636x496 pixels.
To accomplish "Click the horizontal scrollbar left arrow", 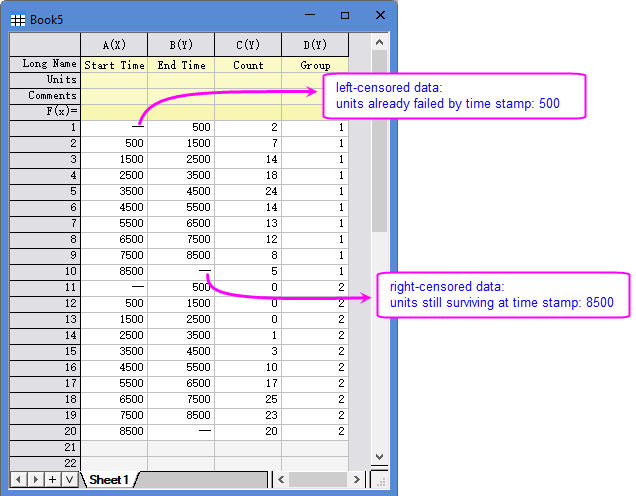I will click(281, 480).
